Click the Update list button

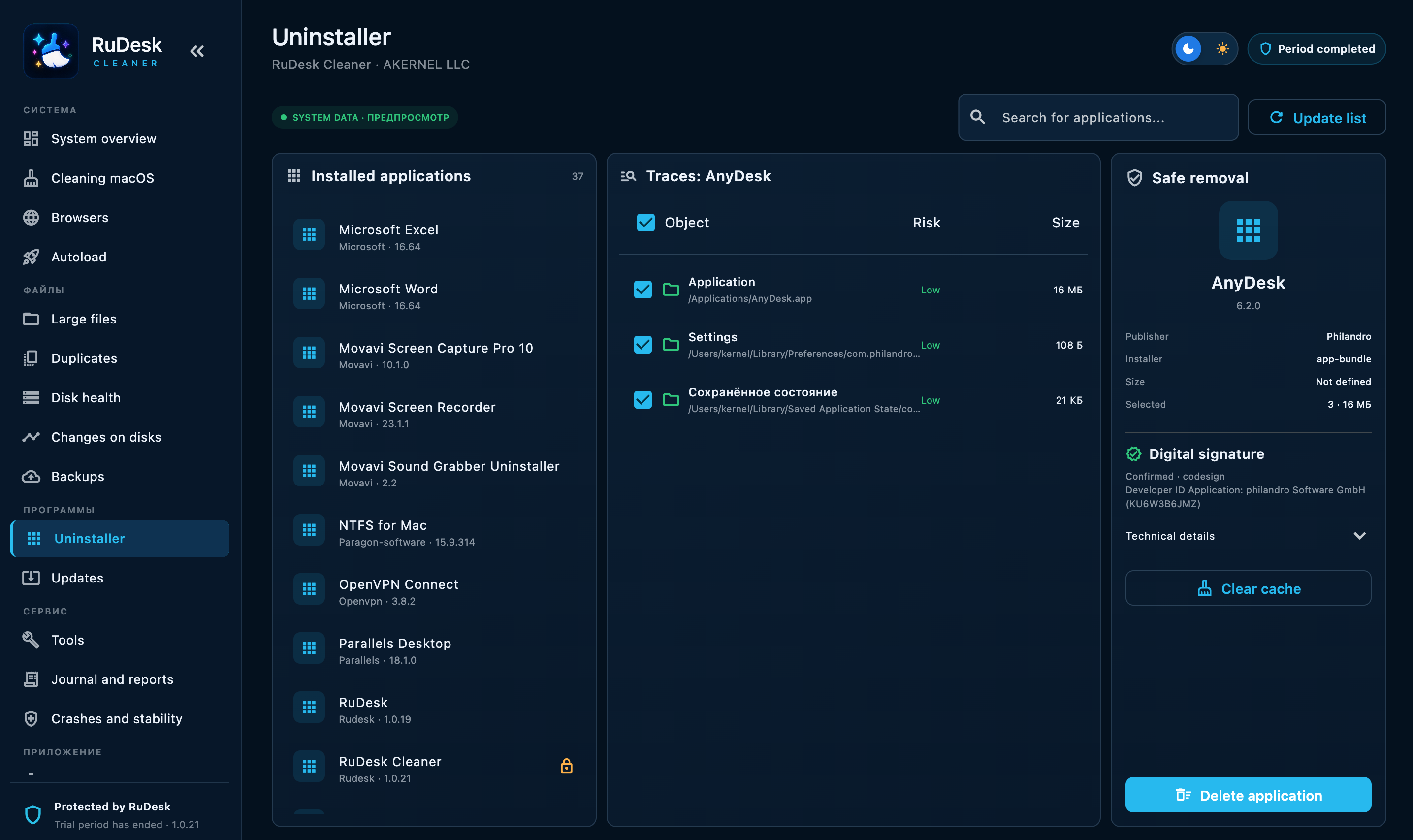pos(1317,117)
